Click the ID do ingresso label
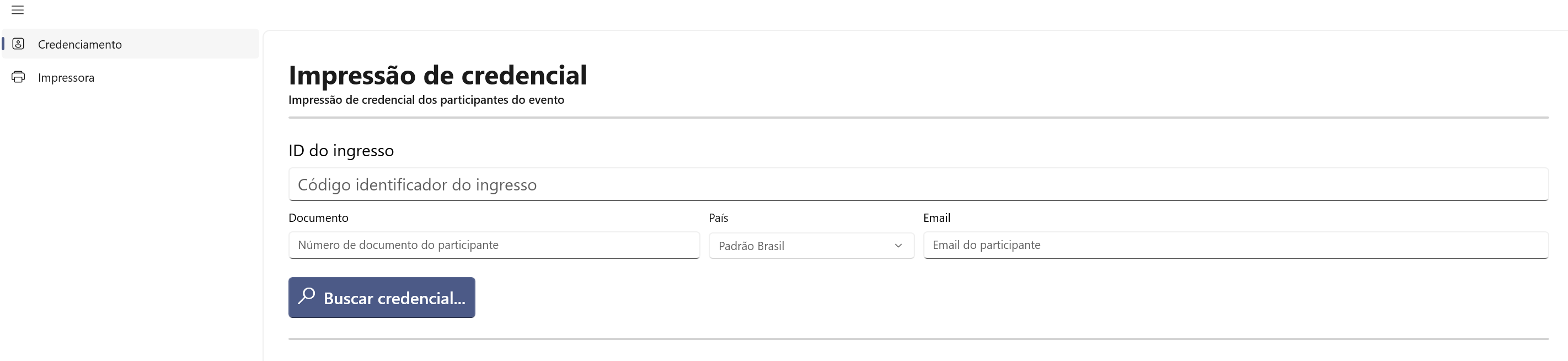This screenshot has height=361, width=1568. (341, 150)
